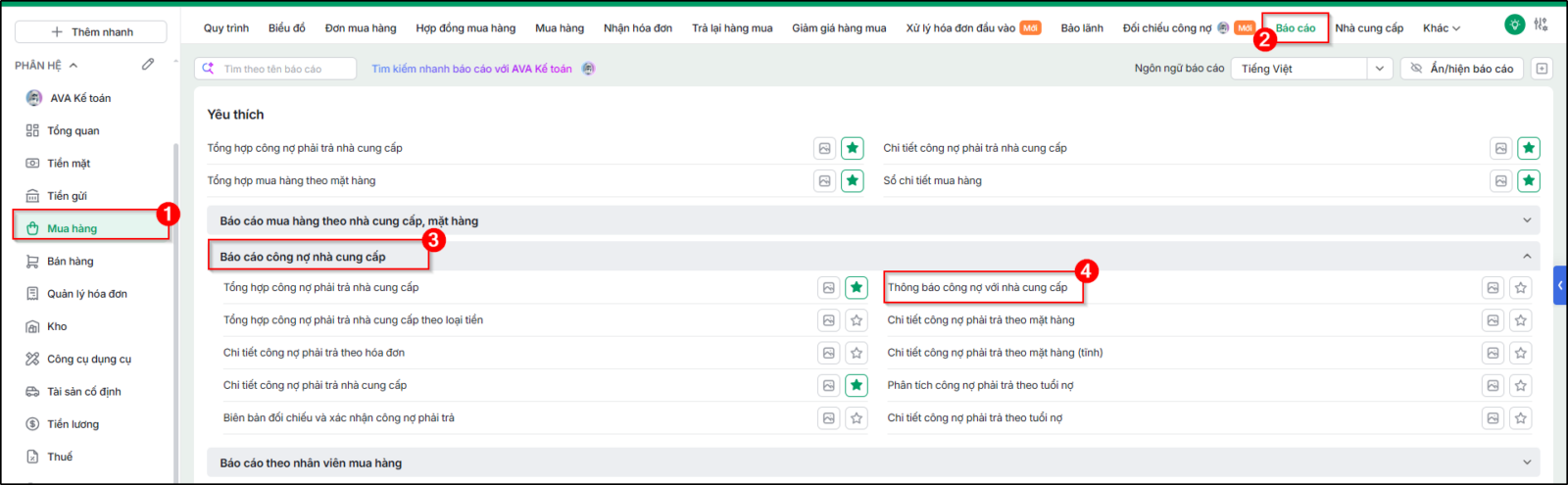Click the small square icon right of Ẩn/hiện báo cáo
The width and height of the screenshot is (1568, 485).
click(x=1542, y=69)
